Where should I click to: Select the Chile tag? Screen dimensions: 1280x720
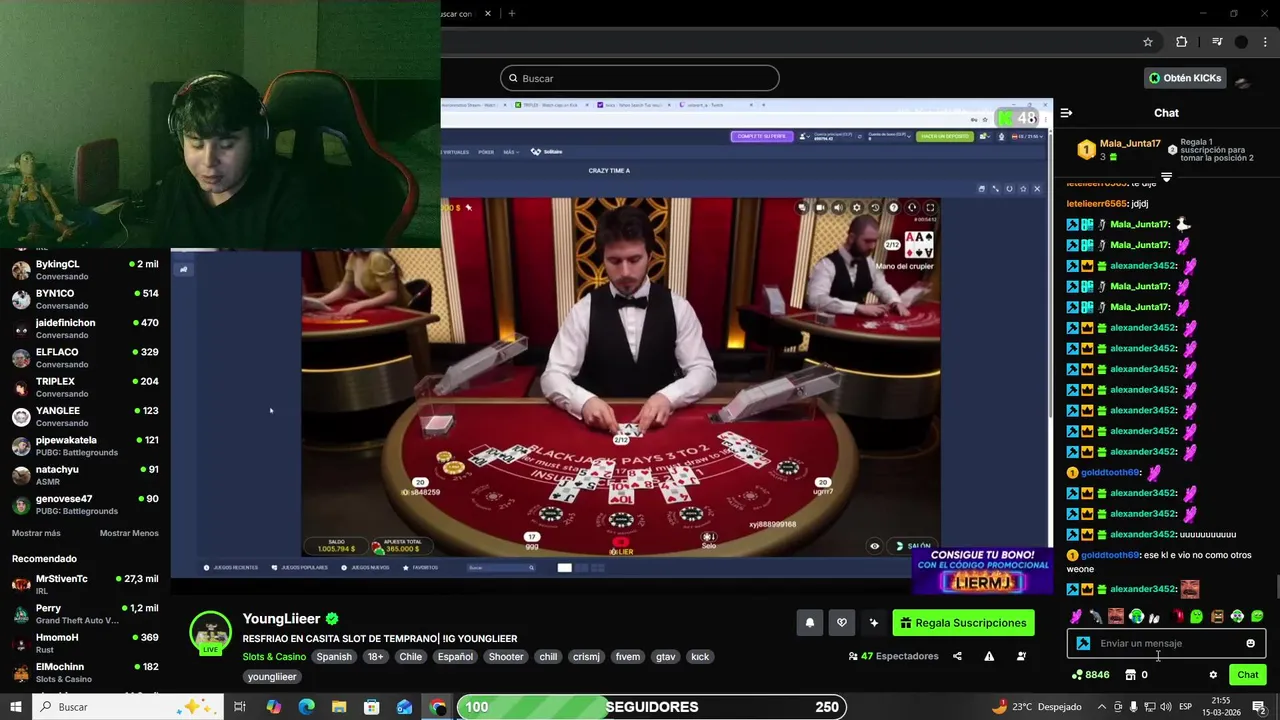coord(410,657)
